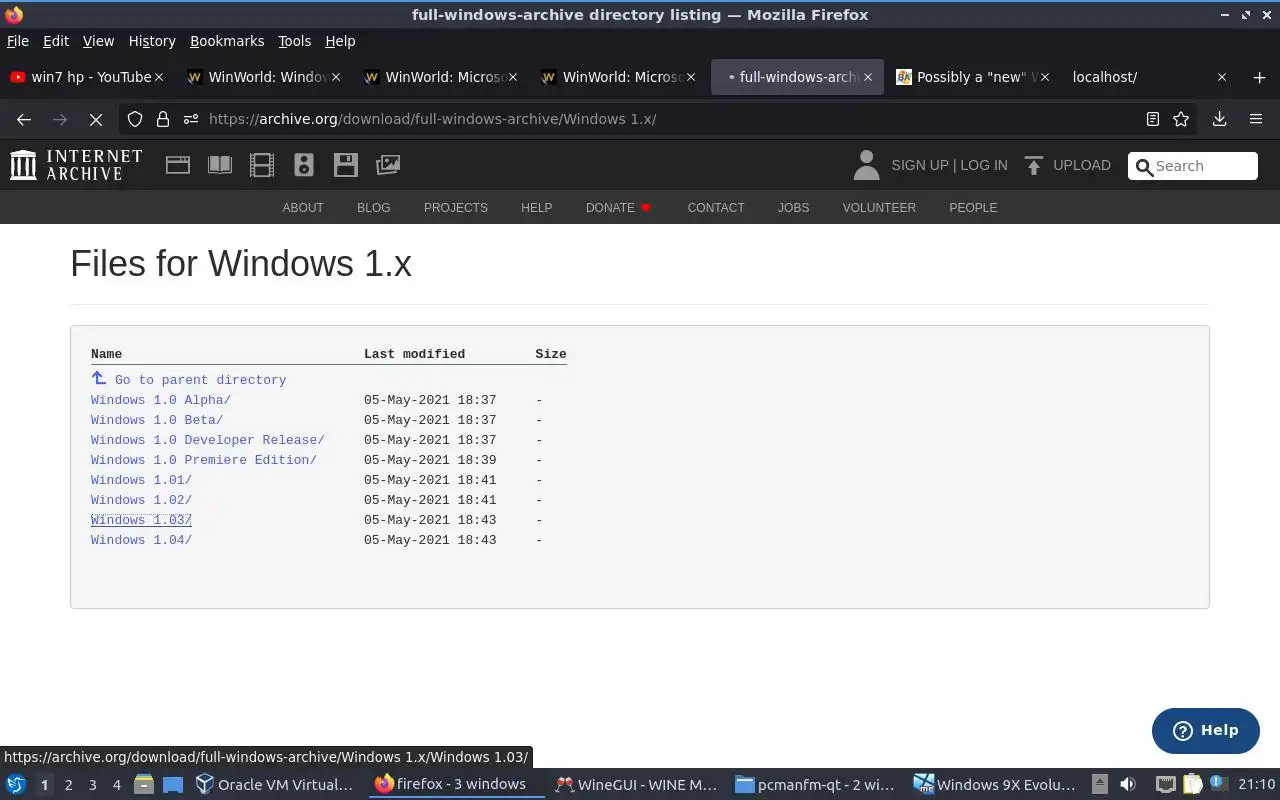Viewport: 1280px width, 800px height.
Task: Click the volume speaker icon in the tray
Action: pyautogui.click(x=1128, y=785)
